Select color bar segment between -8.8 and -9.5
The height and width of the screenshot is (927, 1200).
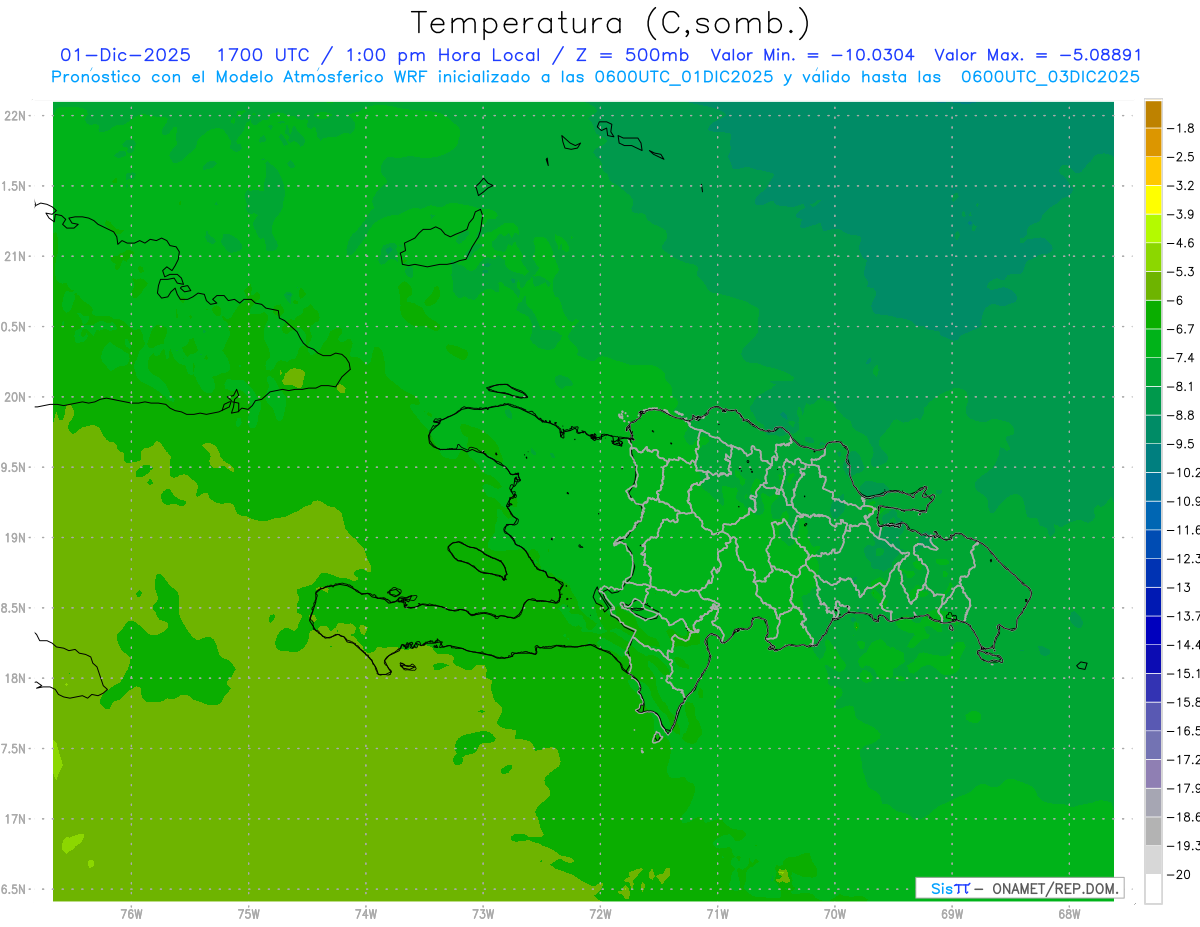click(1153, 429)
